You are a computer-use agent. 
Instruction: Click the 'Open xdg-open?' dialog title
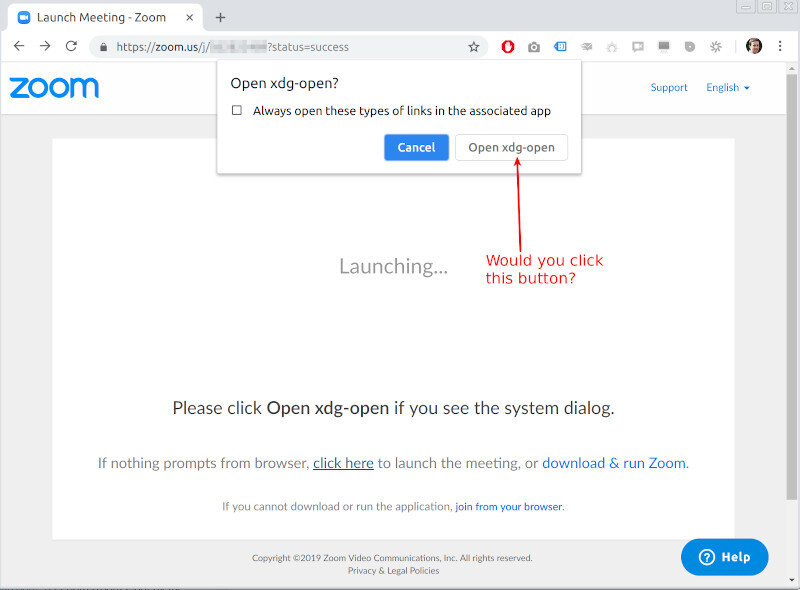tap(284, 83)
